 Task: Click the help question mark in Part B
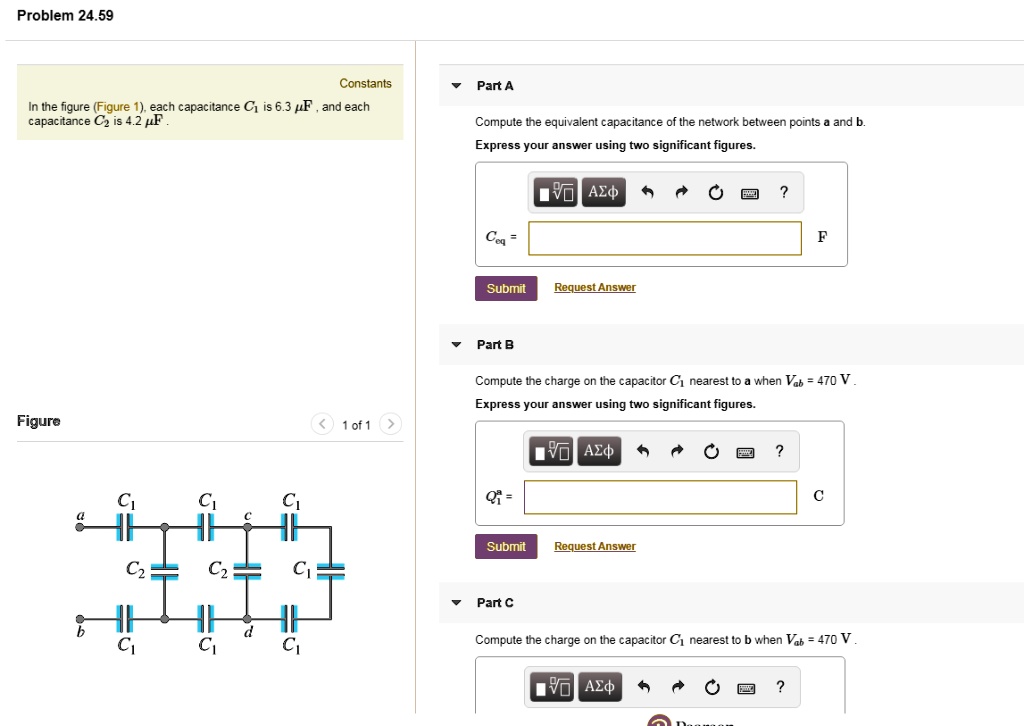[779, 451]
